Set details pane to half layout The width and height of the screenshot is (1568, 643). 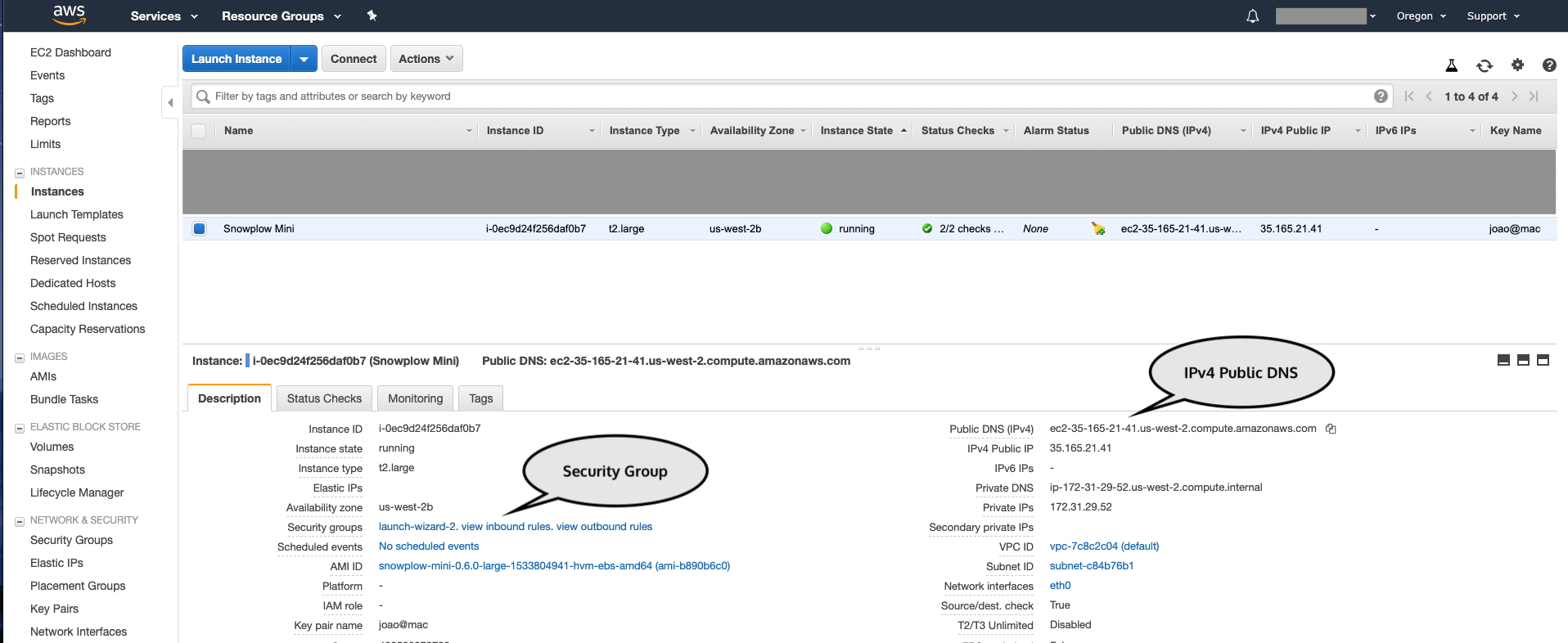1523,360
